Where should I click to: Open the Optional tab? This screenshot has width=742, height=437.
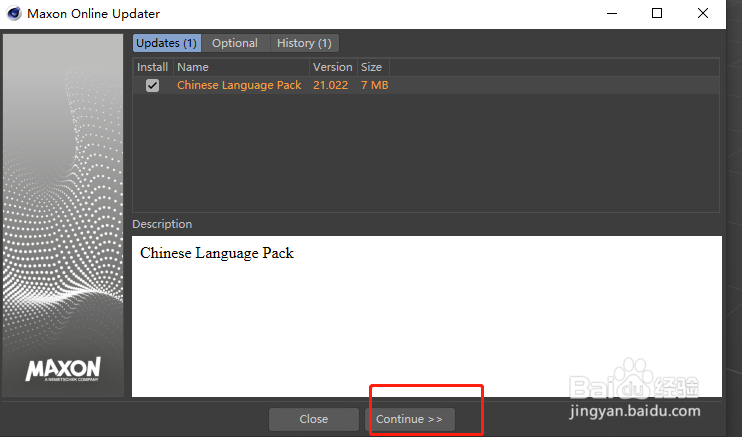[235, 43]
